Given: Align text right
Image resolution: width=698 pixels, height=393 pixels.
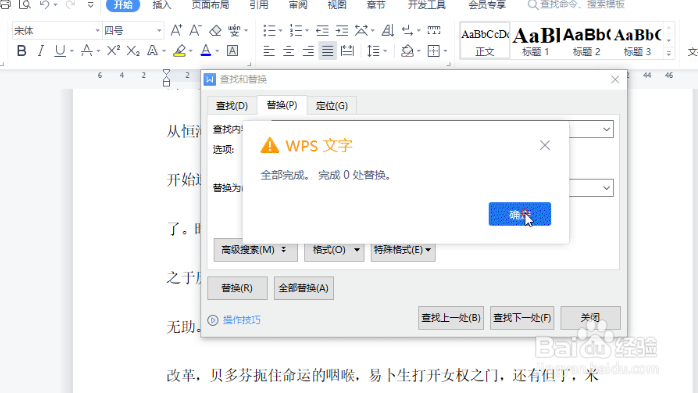Looking at the screenshot, I should 308,51.
